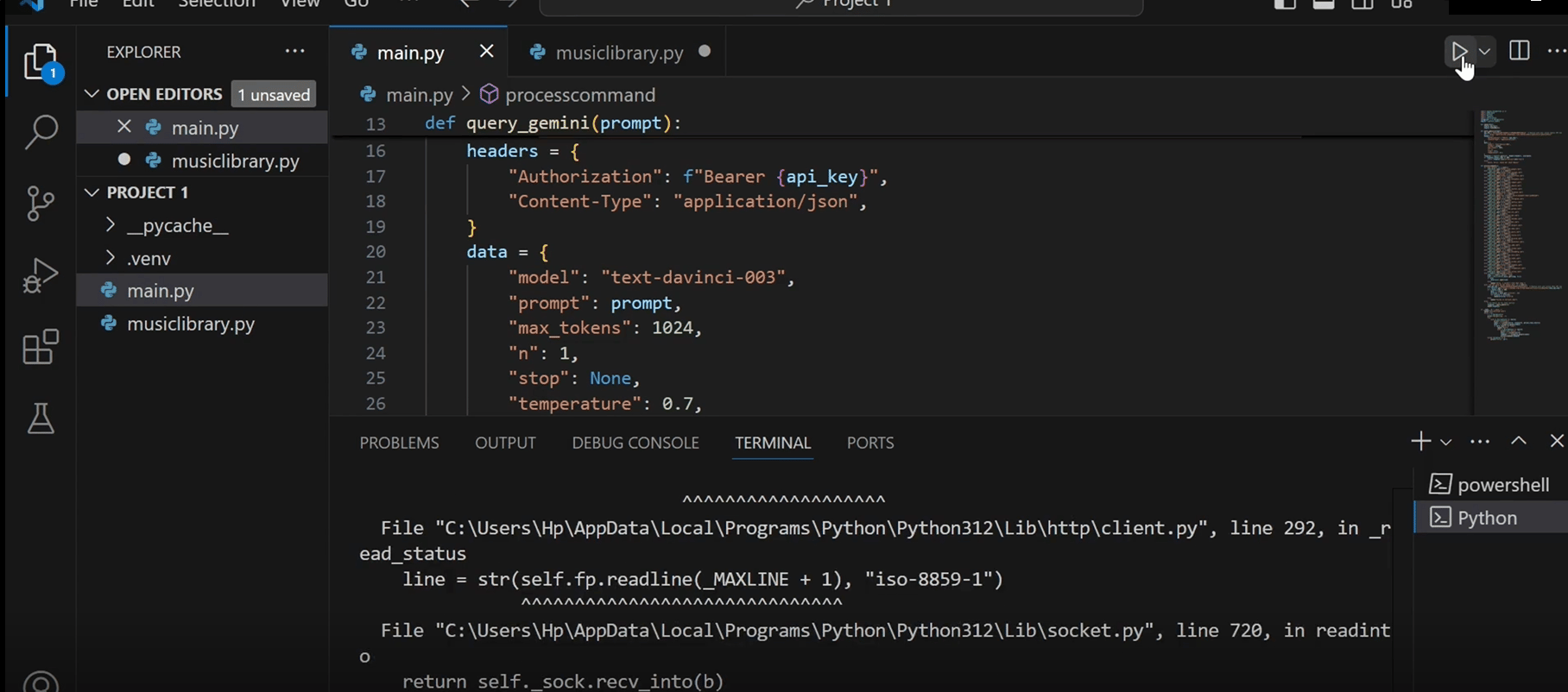This screenshot has width=1568, height=692.
Task: Click line number 20 in the gutter
Action: coord(376,252)
